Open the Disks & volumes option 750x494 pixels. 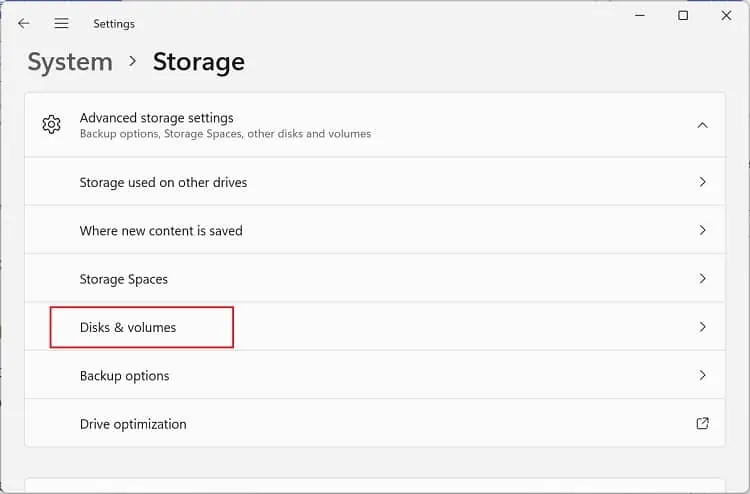pyautogui.click(x=128, y=328)
